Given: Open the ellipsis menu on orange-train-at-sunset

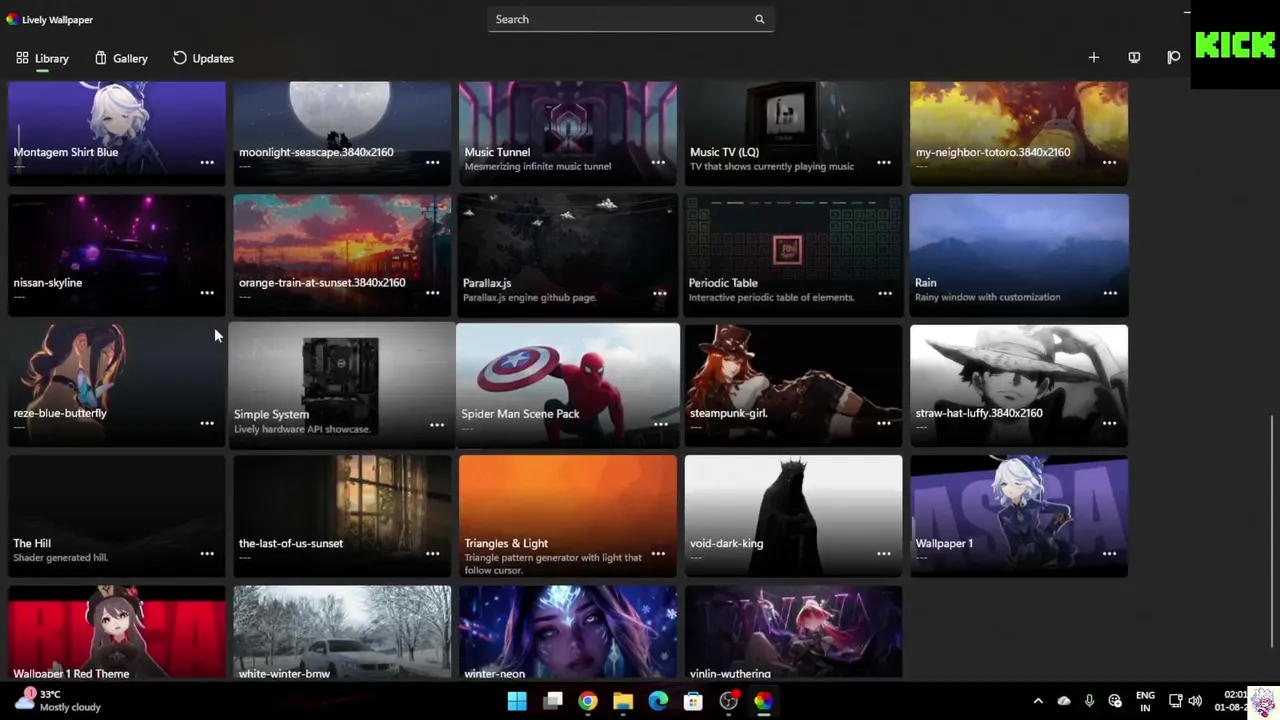Looking at the screenshot, I should 433,293.
